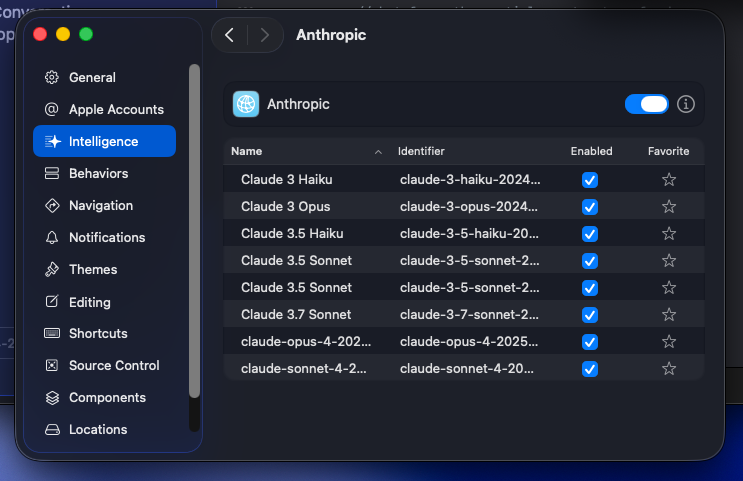Viewport: 743px width, 481px height.
Task: Select the Claude 3.5 Haiku row name
Action: click(x=292, y=234)
